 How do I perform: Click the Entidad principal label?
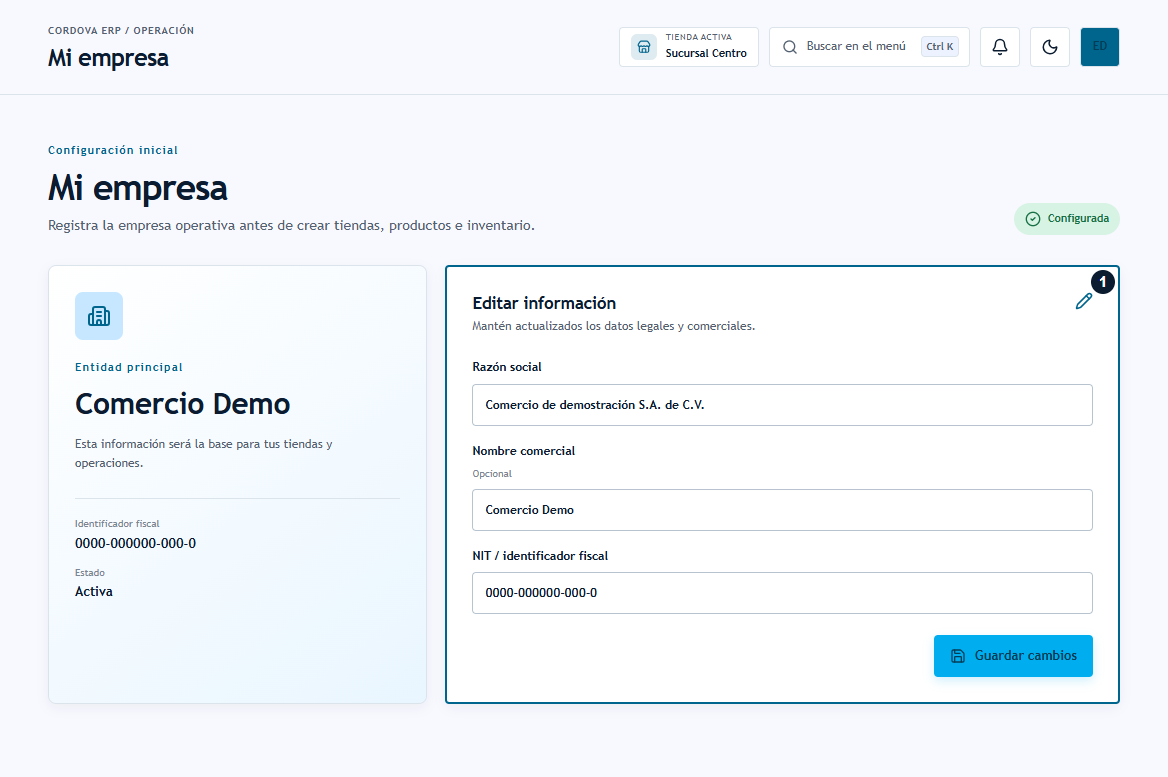coord(129,367)
